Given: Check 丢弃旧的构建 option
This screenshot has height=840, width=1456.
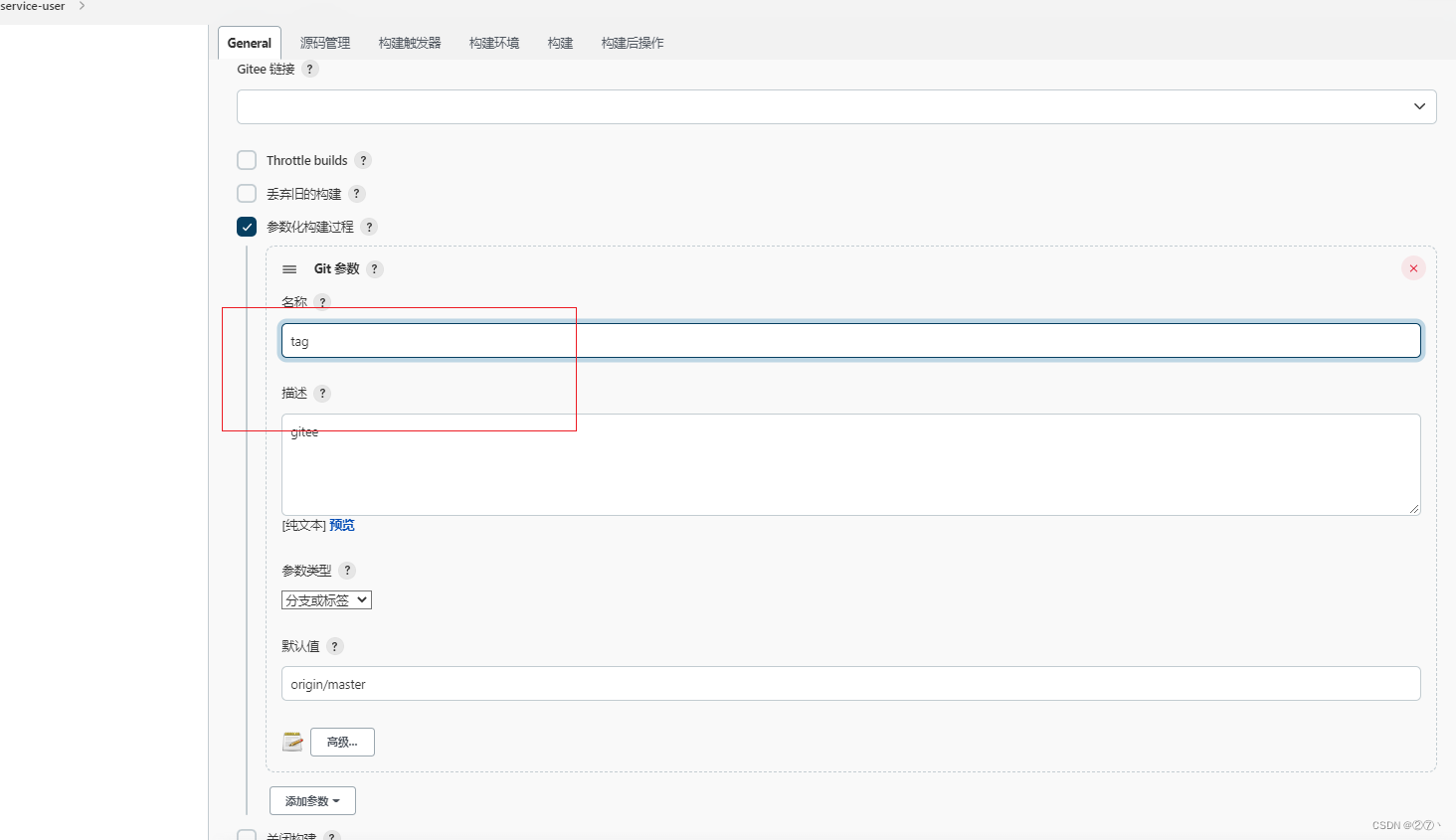Looking at the screenshot, I should coord(247,194).
